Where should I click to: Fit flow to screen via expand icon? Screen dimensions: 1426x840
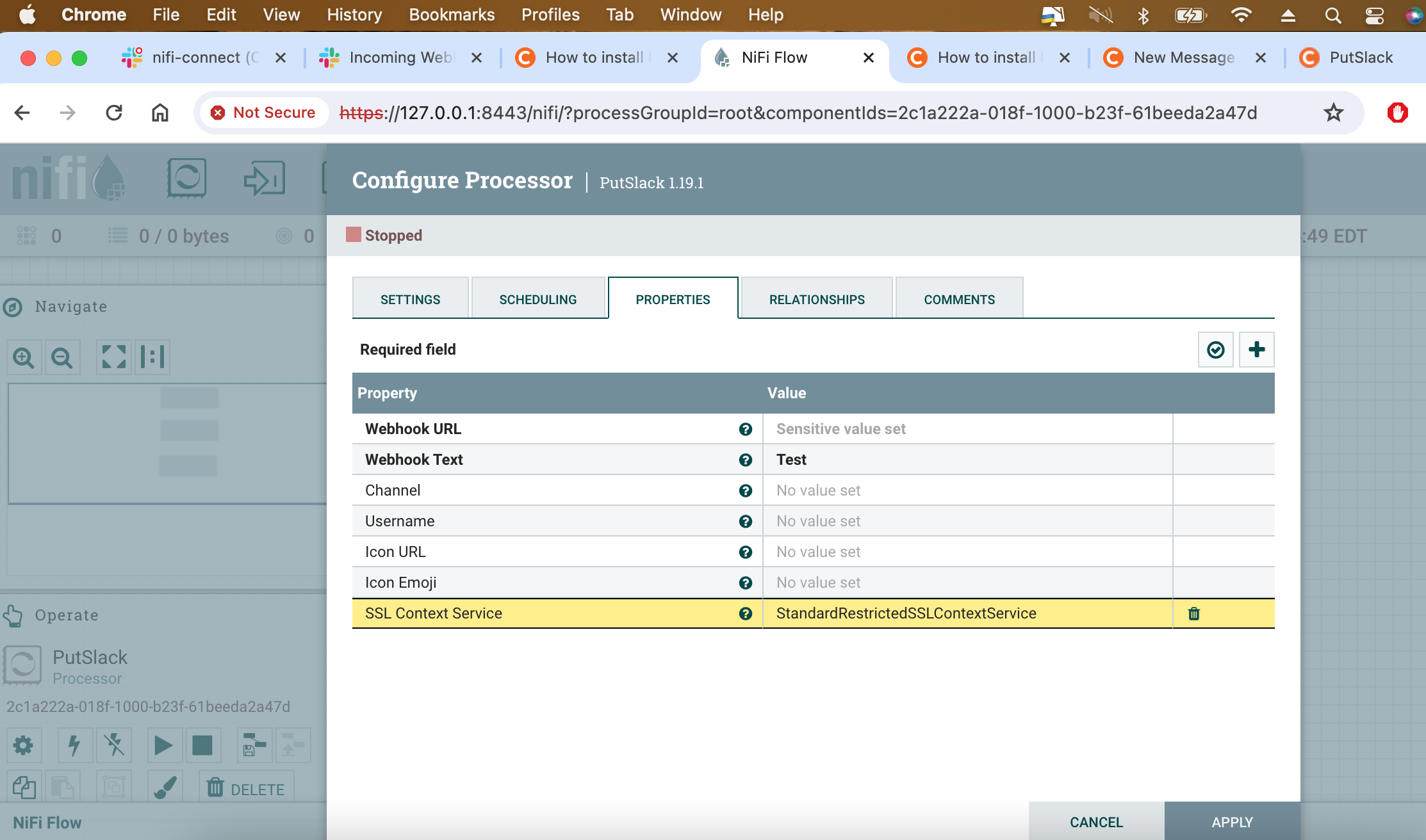113,357
